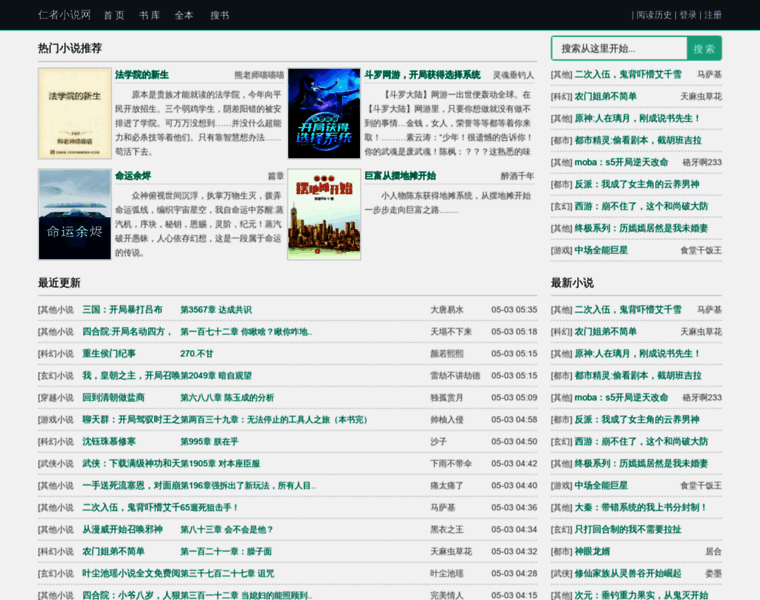Open the 法学院的新生 title link
The image size is (760, 600).
142,75
